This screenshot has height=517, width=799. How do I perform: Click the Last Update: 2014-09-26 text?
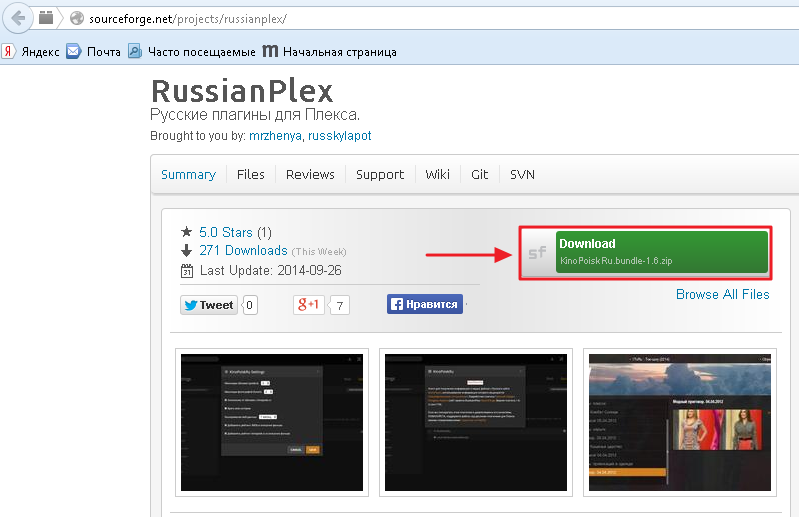click(x=271, y=270)
